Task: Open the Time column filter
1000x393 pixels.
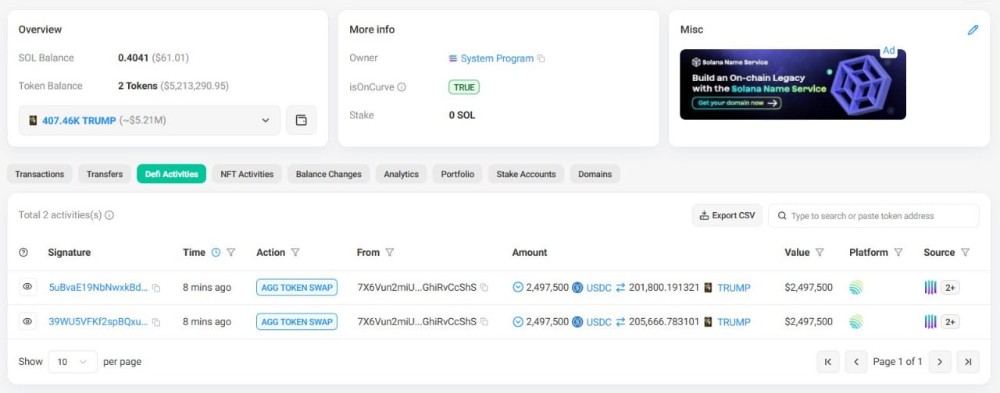Action: click(231, 253)
